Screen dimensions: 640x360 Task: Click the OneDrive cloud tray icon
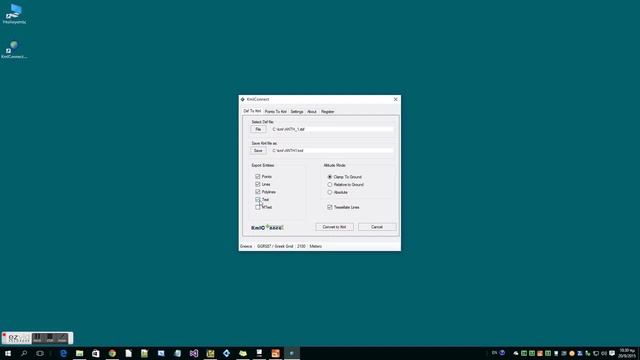(x=516, y=353)
